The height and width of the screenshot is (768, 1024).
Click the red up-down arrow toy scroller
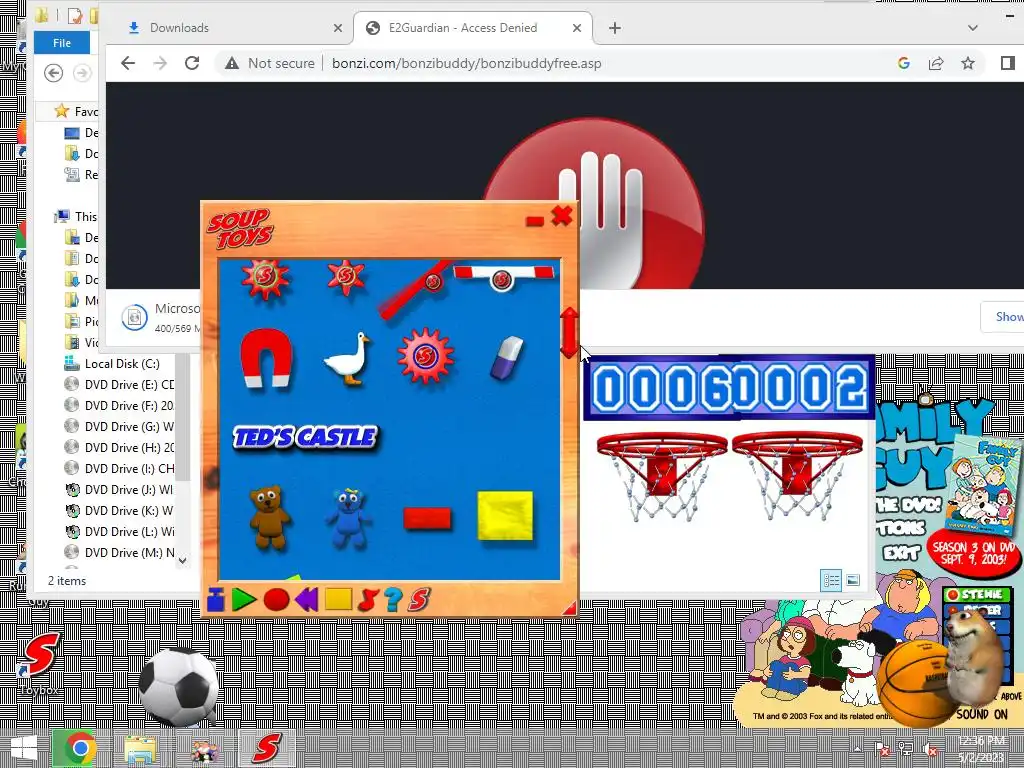tap(569, 333)
